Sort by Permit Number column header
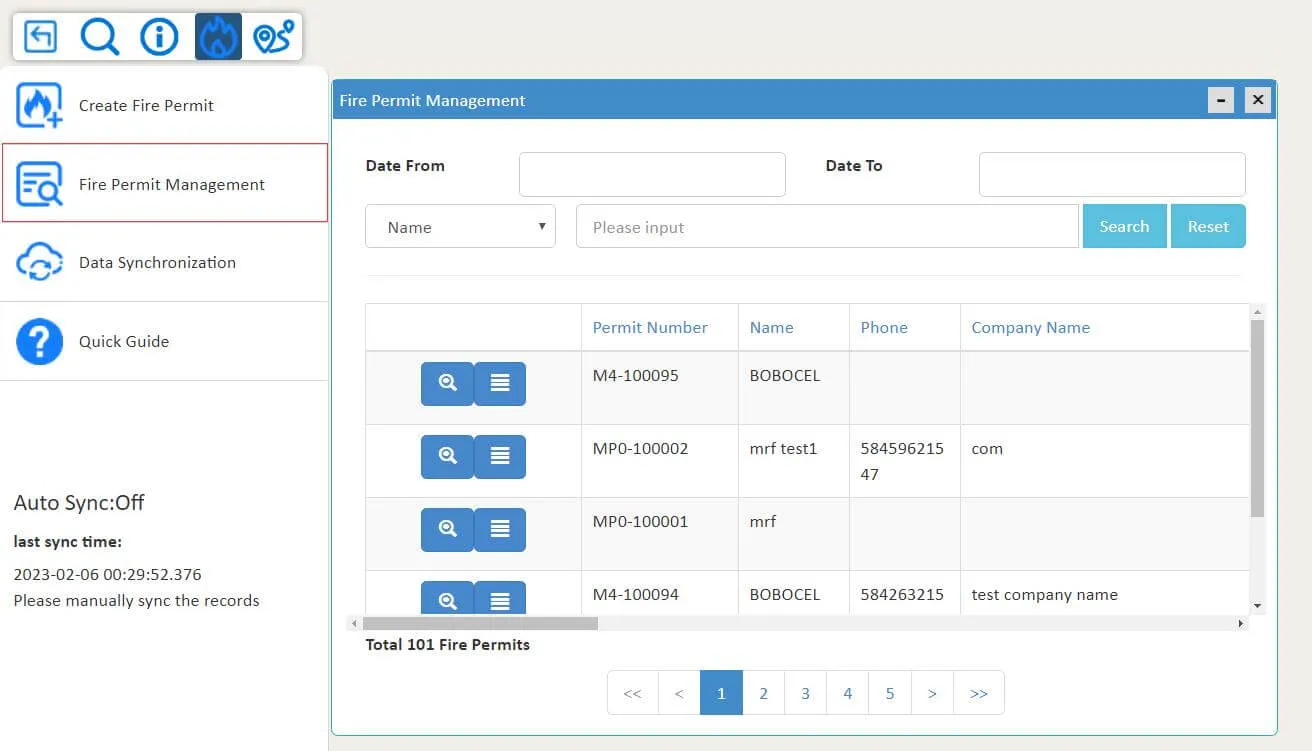This screenshot has height=751, width=1312. pyautogui.click(x=650, y=327)
